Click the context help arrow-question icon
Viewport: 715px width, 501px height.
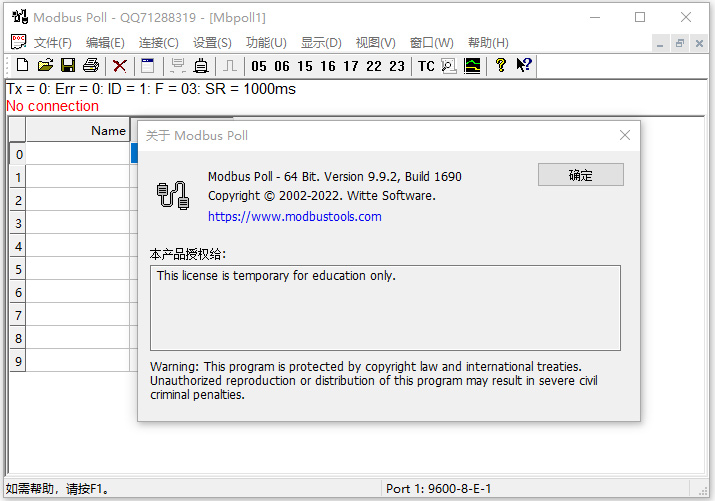coord(524,65)
